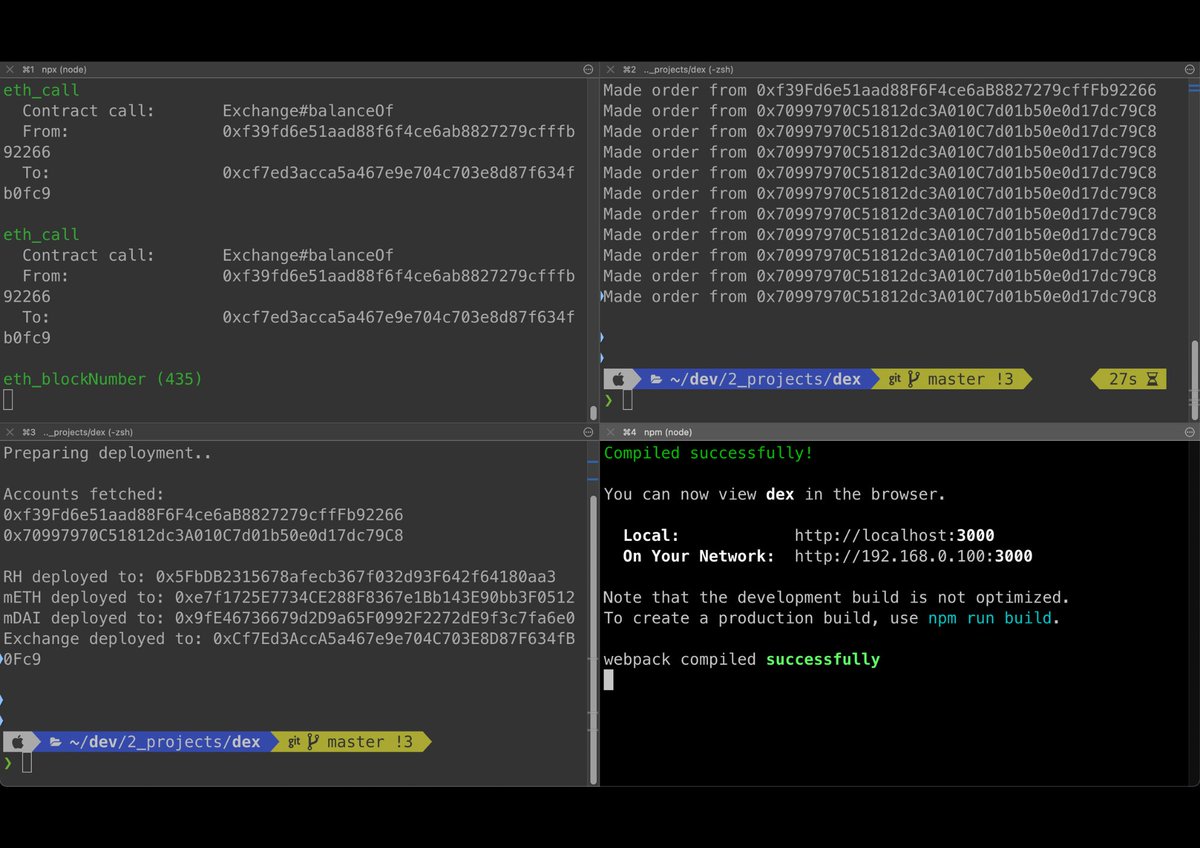Select the ⌘4 npm (node) pane title
1200x848 pixels.
click(x=657, y=432)
